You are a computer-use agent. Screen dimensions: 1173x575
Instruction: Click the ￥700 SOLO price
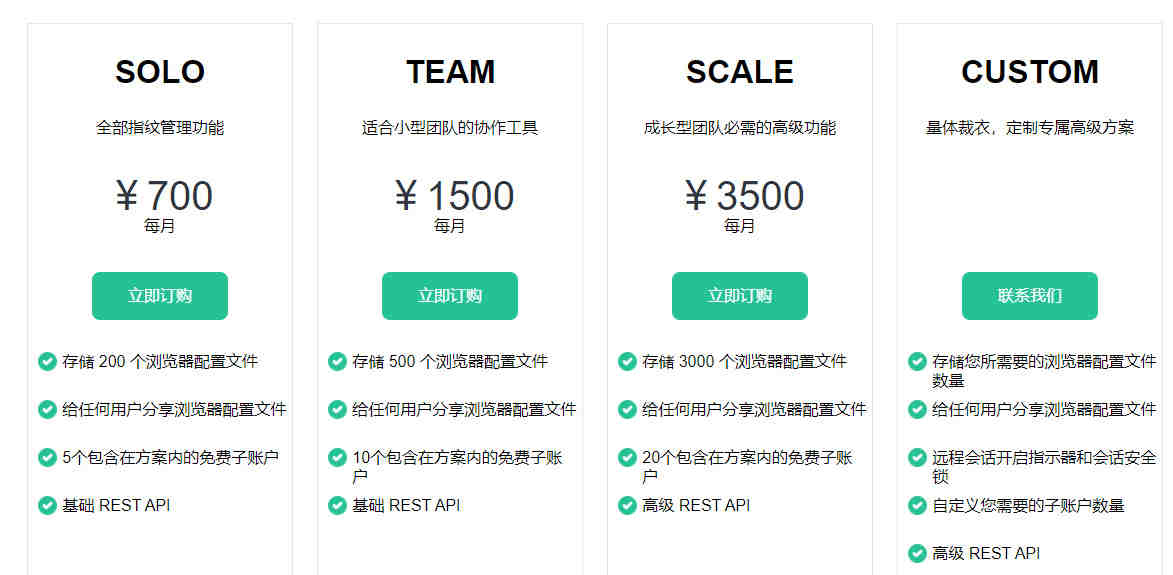tap(164, 196)
